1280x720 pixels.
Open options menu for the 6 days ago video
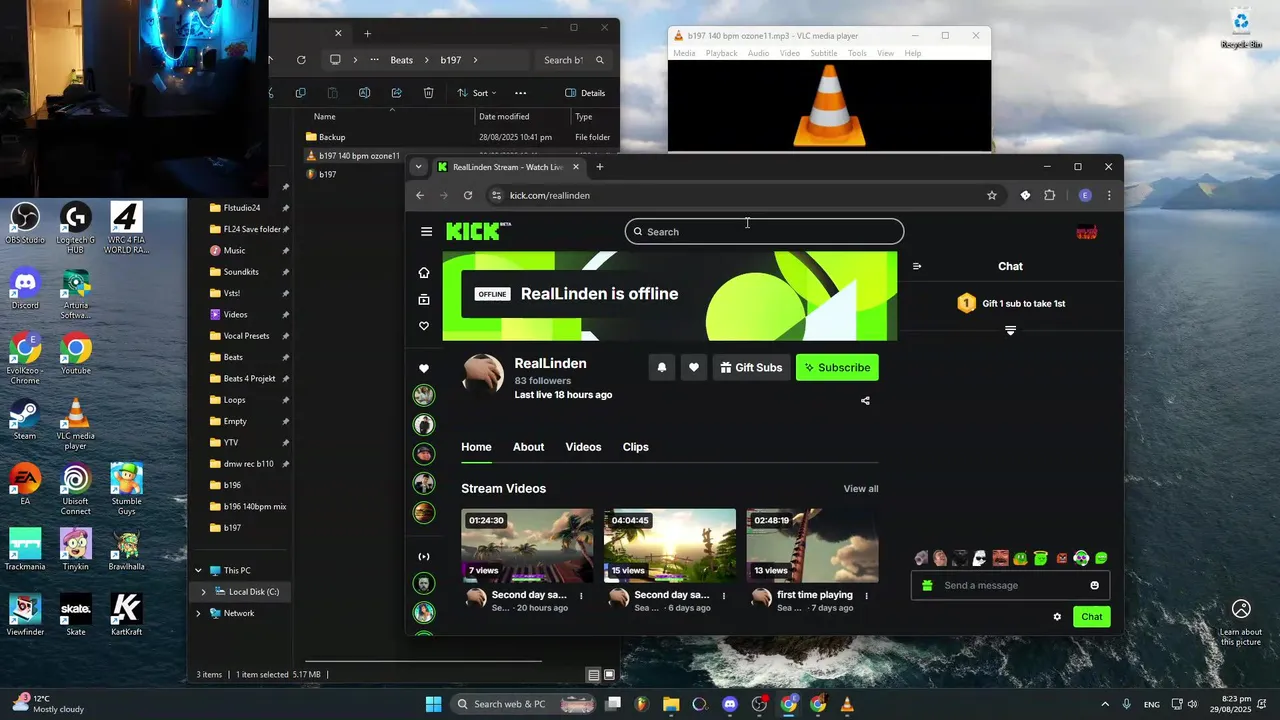724,596
